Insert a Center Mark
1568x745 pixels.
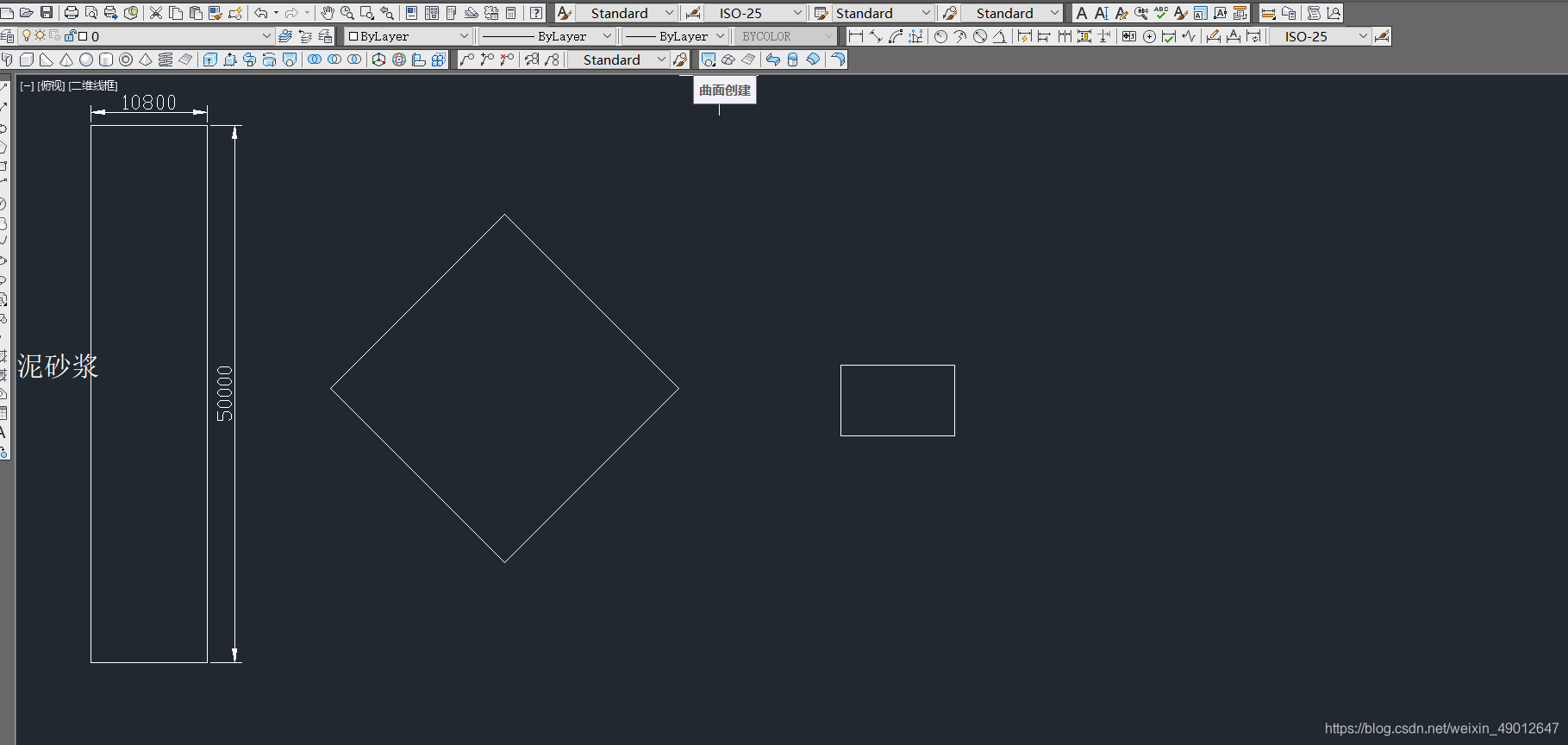point(1149,36)
